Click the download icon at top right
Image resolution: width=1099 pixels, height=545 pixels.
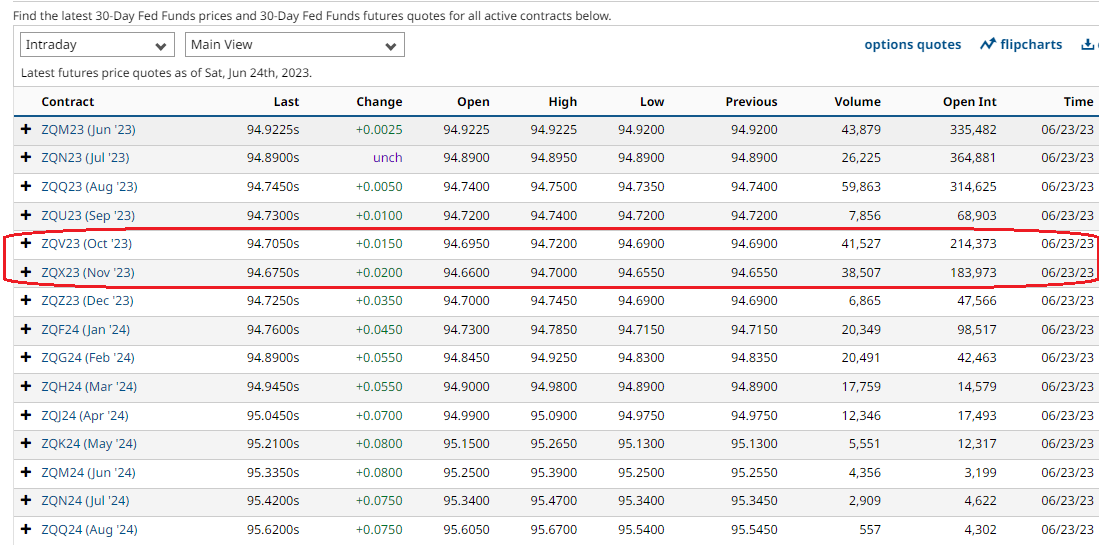pyautogui.click(x=1088, y=45)
